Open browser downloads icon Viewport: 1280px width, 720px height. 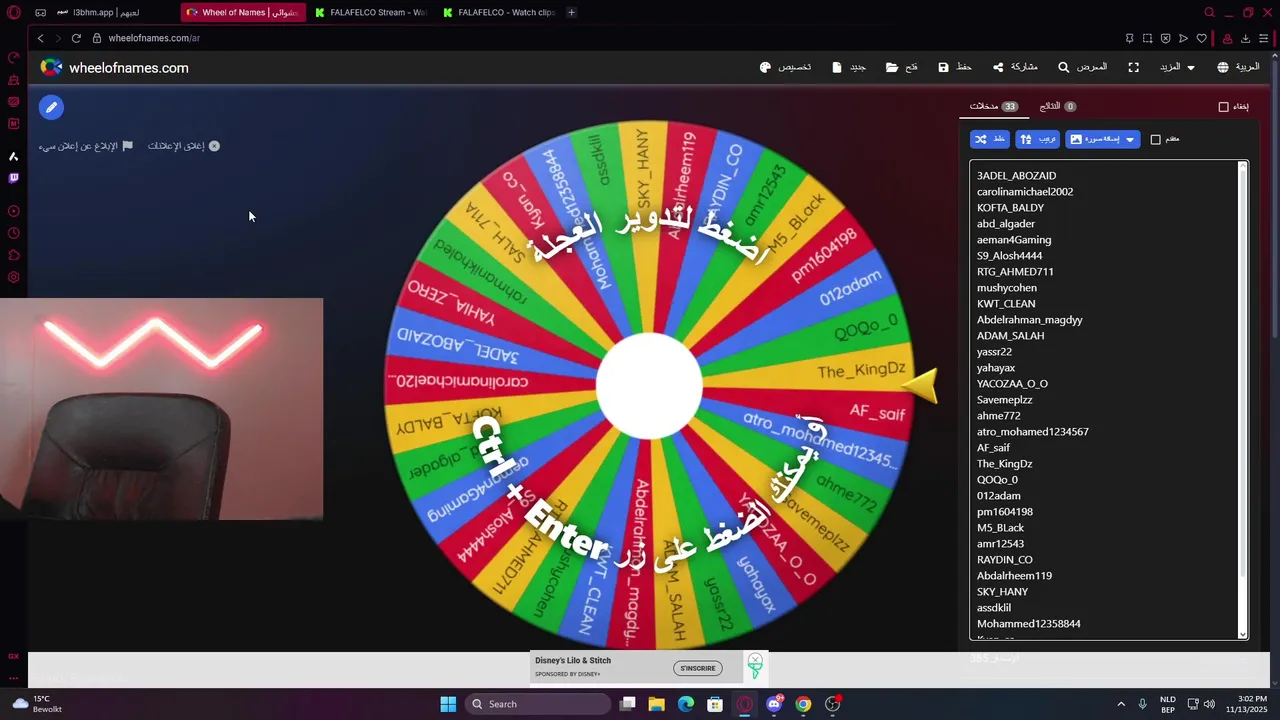(x=1245, y=38)
